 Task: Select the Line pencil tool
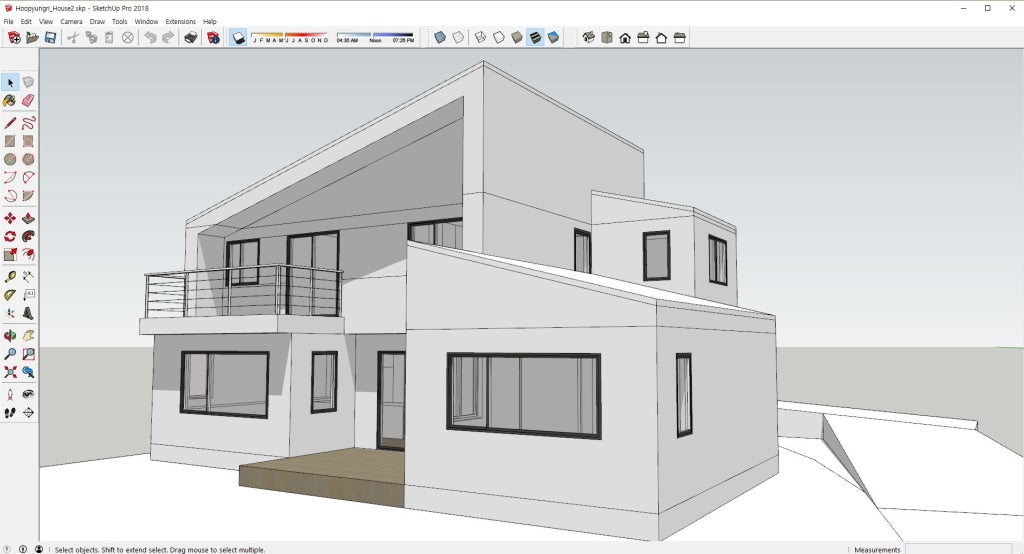[10, 123]
